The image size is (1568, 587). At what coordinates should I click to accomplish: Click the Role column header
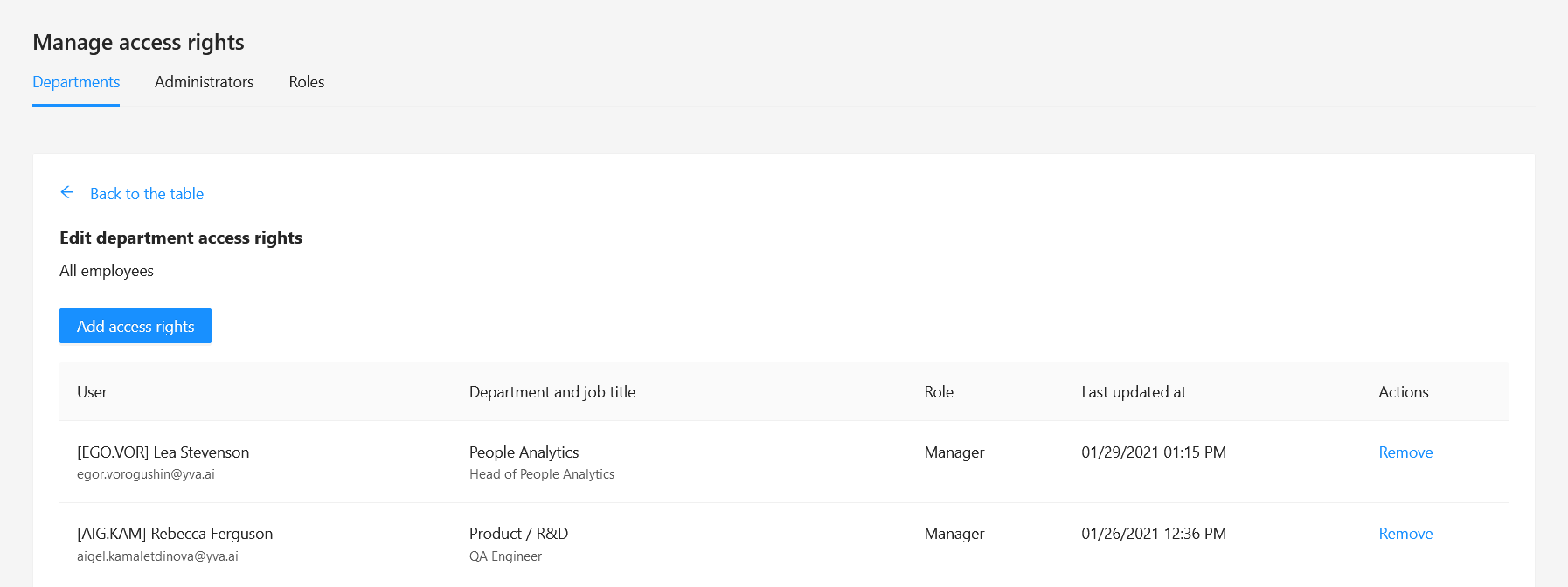coord(939,392)
